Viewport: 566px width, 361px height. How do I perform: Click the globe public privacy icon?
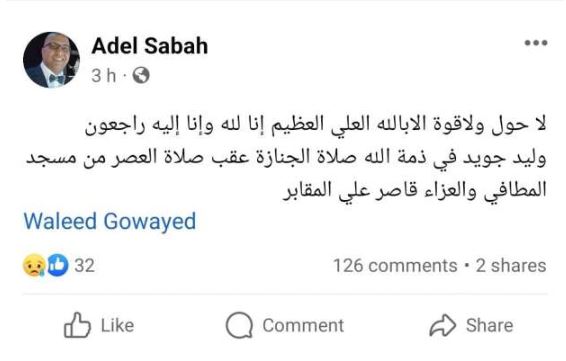[141, 76]
